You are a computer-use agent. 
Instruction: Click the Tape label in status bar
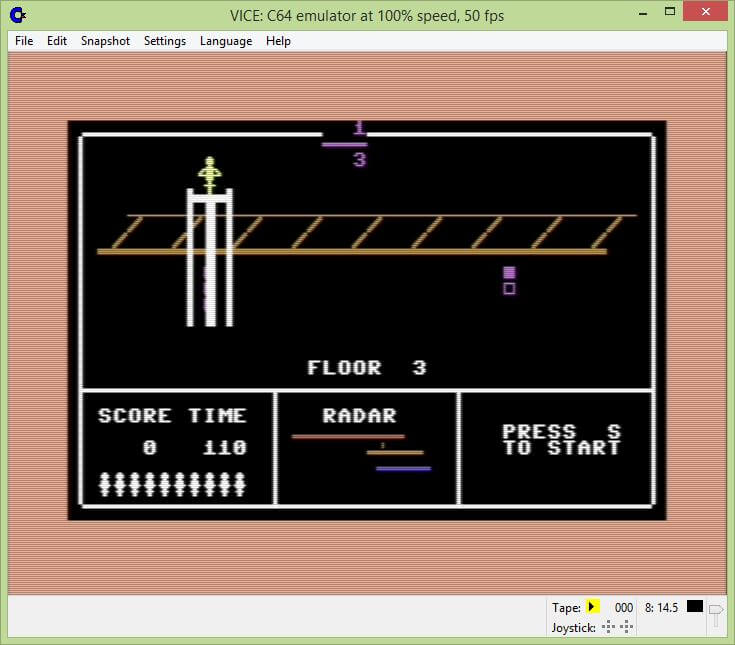pyautogui.click(x=566, y=608)
